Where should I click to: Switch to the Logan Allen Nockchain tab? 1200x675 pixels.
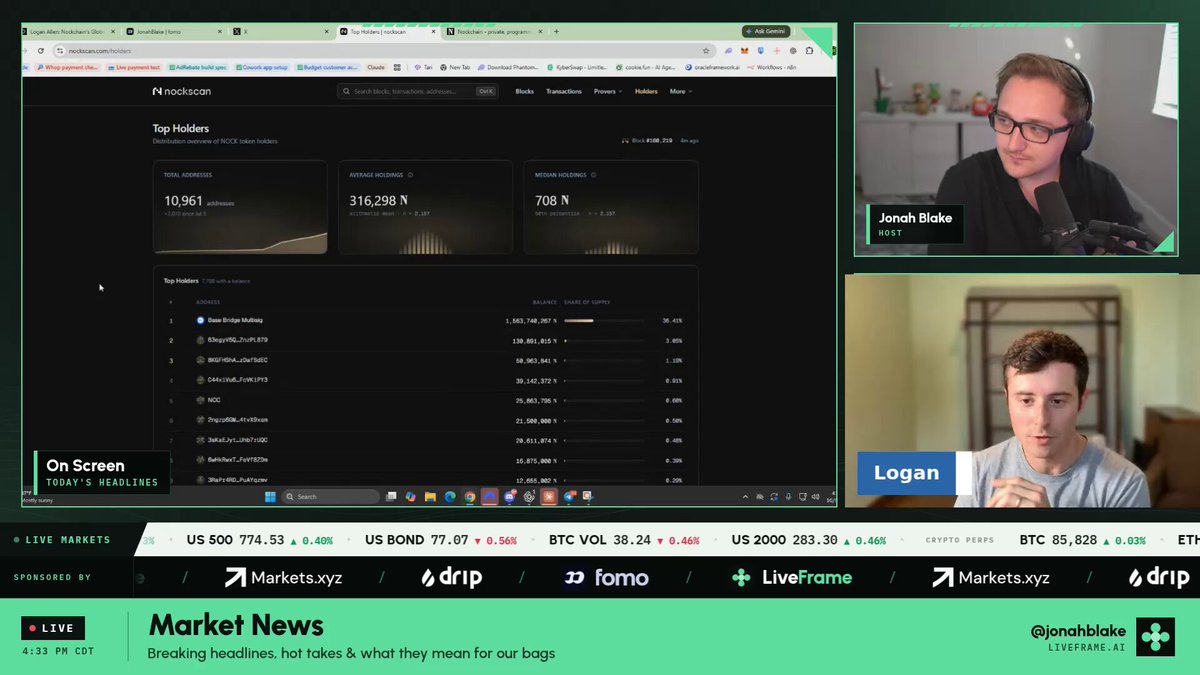pos(70,31)
